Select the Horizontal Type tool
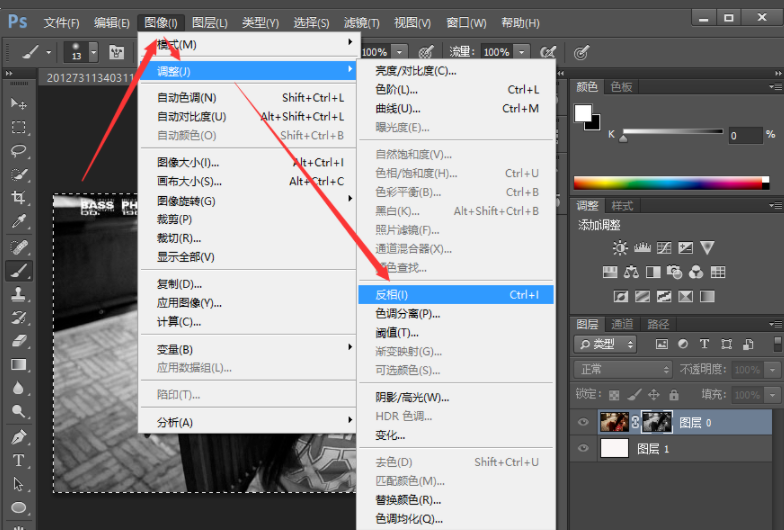Screen dimensions: 784x530 pyautogui.click(x=18, y=461)
